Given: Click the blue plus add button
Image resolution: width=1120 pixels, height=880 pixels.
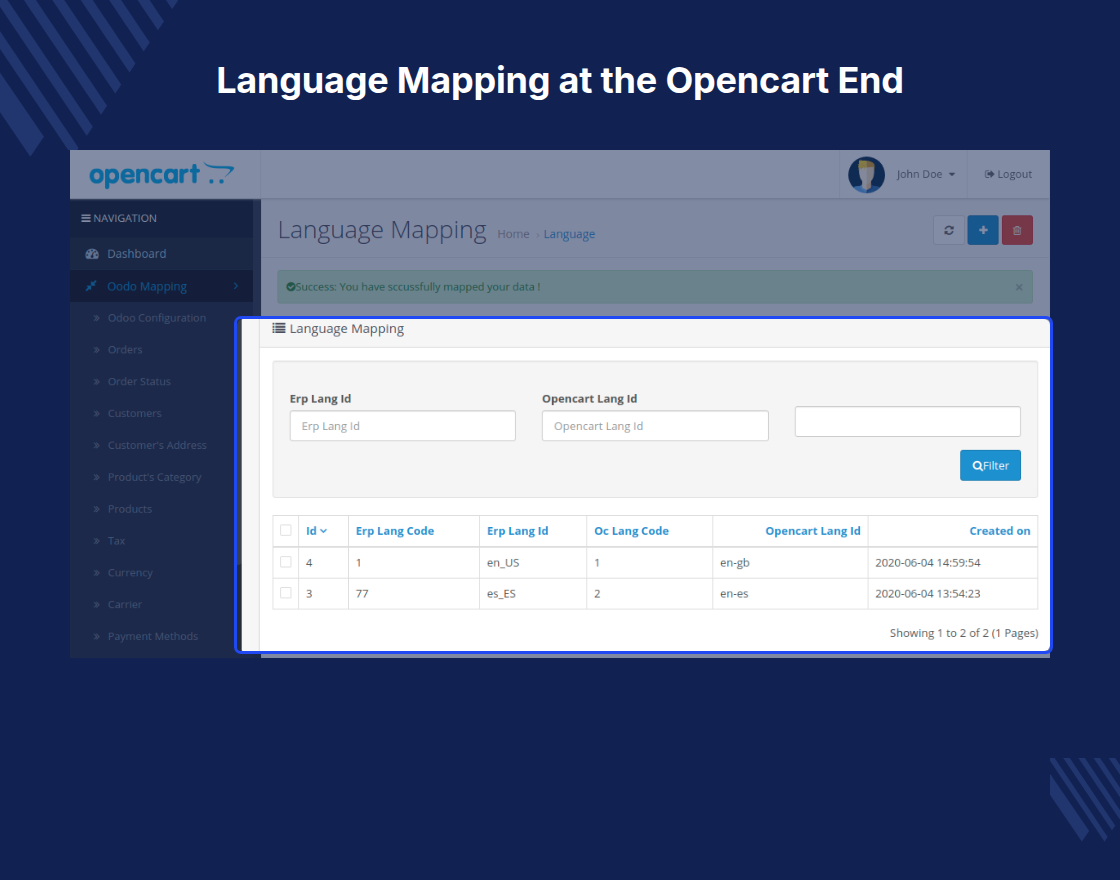Looking at the screenshot, I should click(x=983, y=230).
